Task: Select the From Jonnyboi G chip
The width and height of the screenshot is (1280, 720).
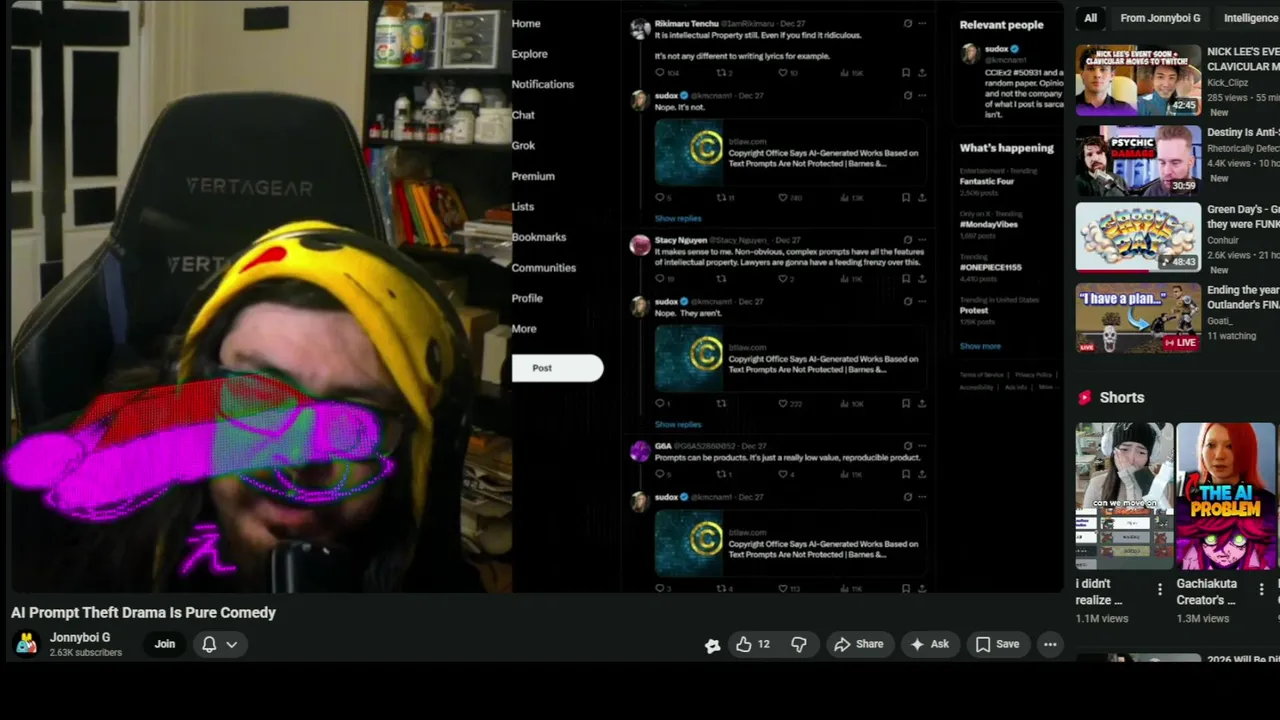Action: click(1160, 18)
